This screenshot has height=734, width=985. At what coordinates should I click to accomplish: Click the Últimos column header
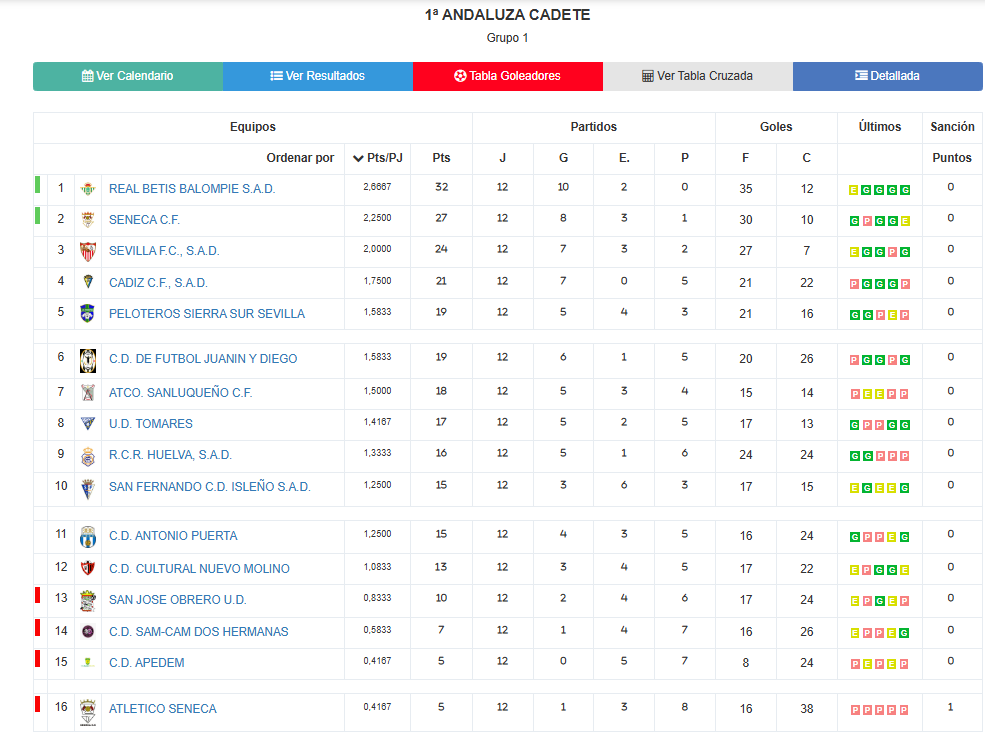coord(879,127)
